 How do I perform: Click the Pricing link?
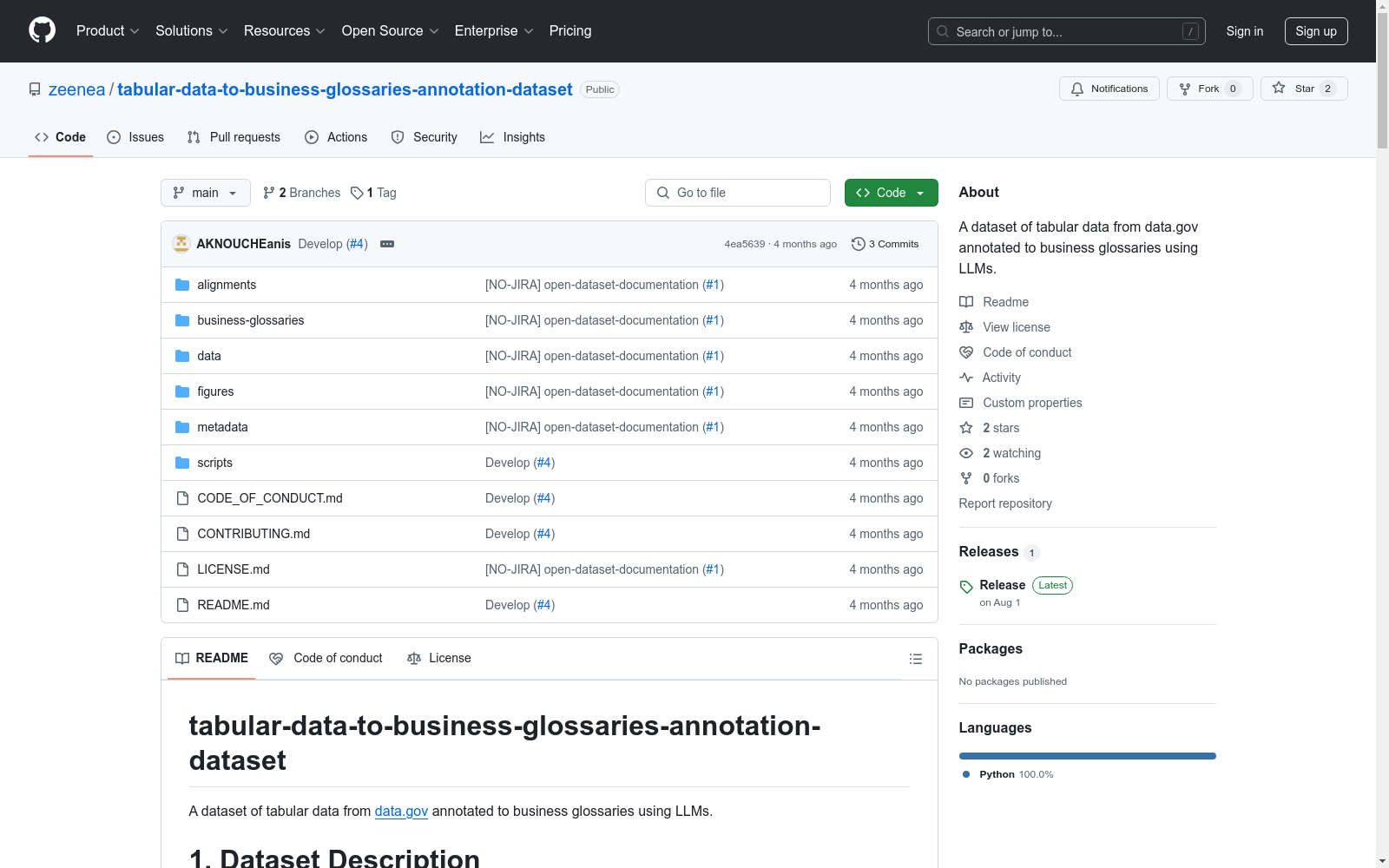[x=570, y=31]
